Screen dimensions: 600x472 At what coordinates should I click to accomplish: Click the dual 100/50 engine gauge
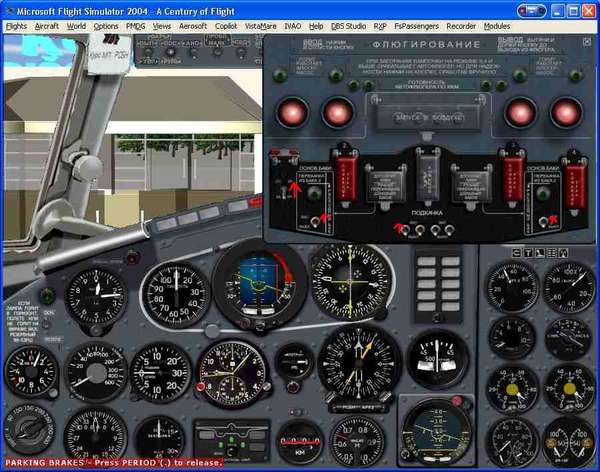(569, 443)
